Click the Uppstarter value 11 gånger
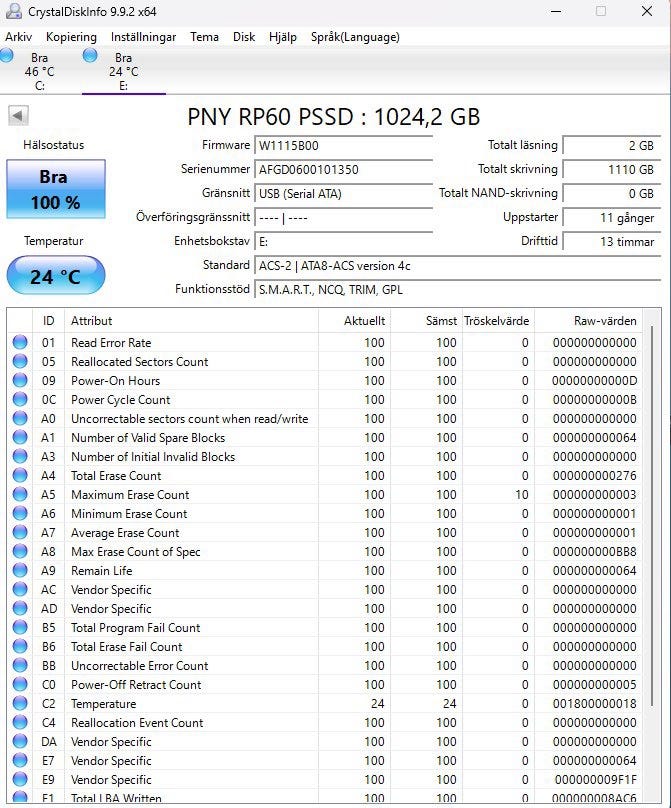The image size is (671, 808). coord(611,218)
